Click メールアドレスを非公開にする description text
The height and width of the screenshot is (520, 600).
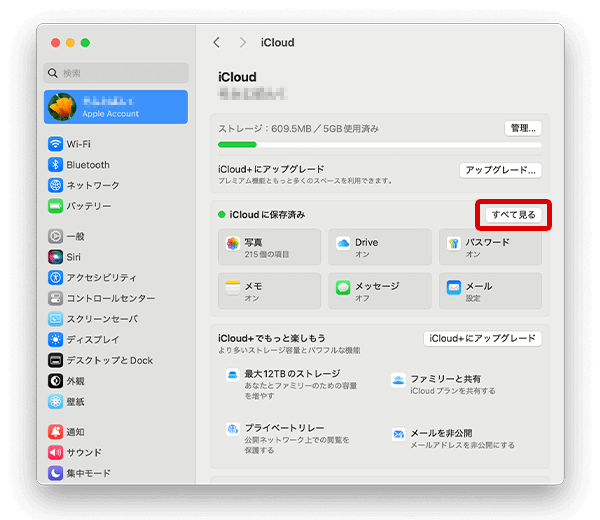coord(462,445)
